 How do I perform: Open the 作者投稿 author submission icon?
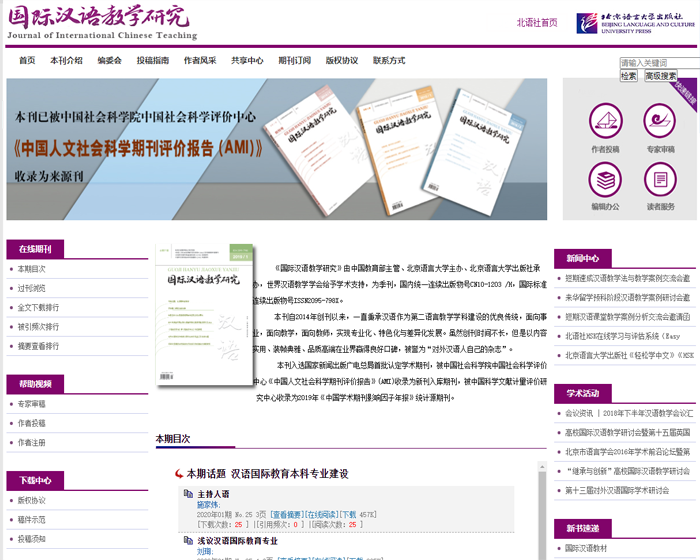[605, 121]
